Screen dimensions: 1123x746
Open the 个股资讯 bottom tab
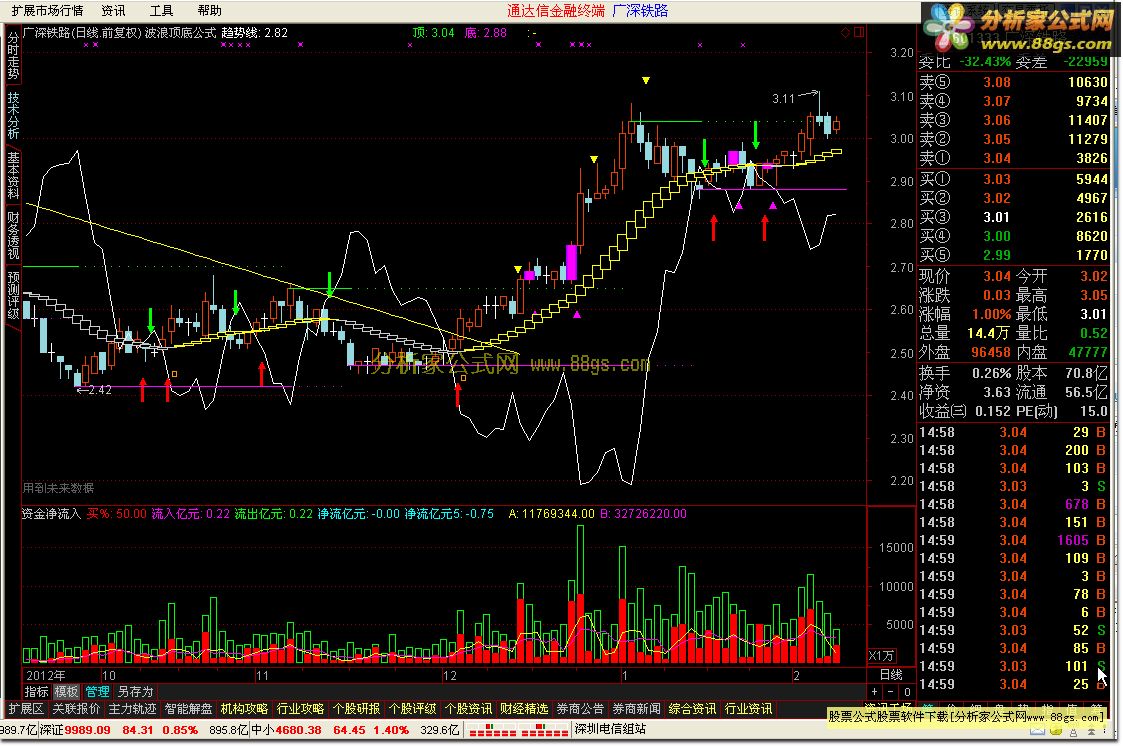[468, 709]
